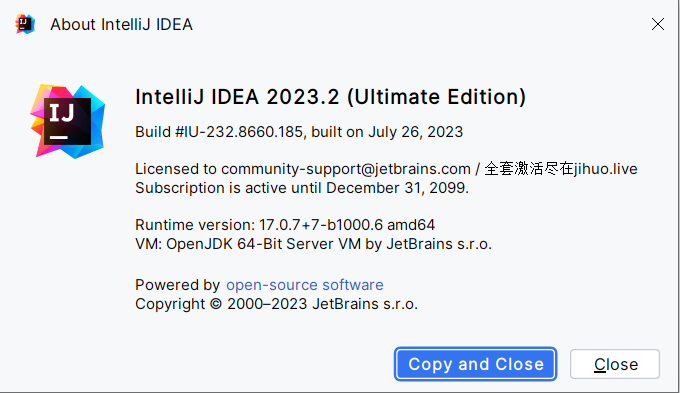Click the community-support@jetbrains.com email text
Viewport: 680px width, 393px height.
[346, 169]
